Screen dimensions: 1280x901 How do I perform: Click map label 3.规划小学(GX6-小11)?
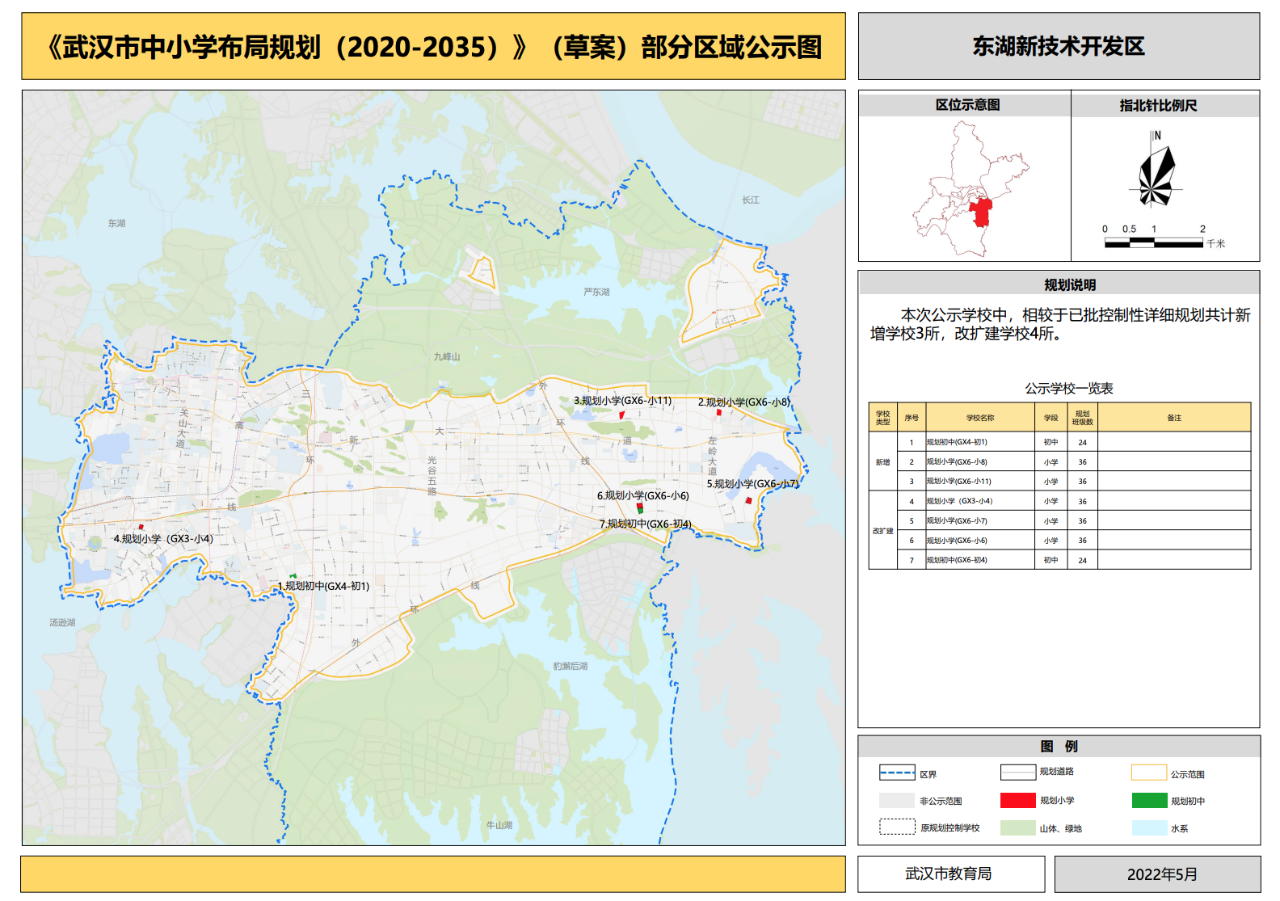(622, 400)
